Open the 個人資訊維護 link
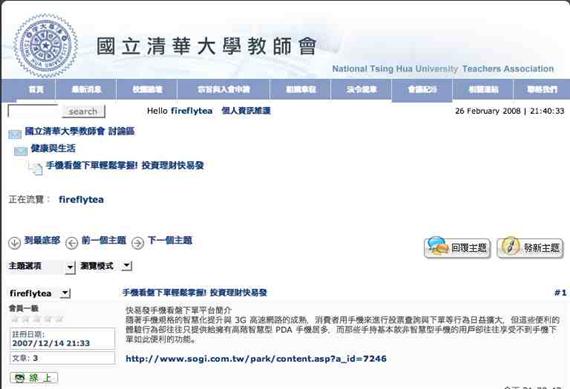The height and width of the screenshot is (389, 570). pyautogui.click(x=246, y=111)
